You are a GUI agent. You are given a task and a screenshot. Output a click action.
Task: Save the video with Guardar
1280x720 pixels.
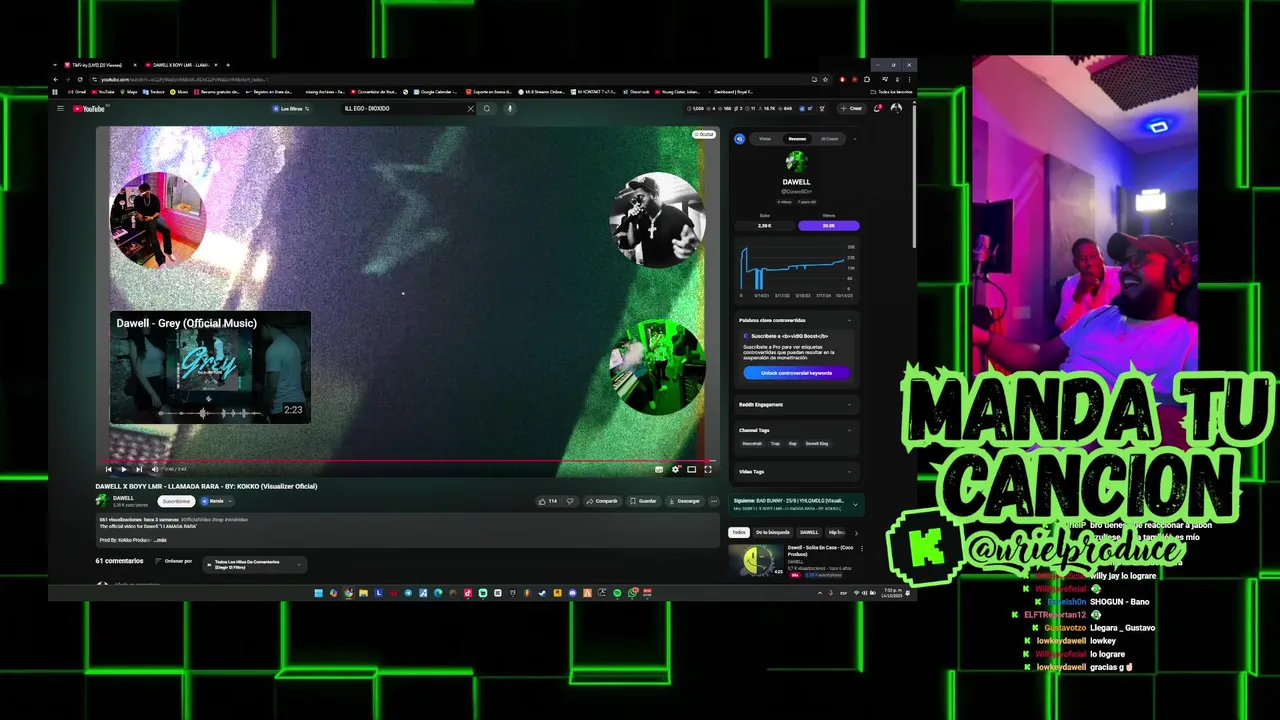(643, 501)
